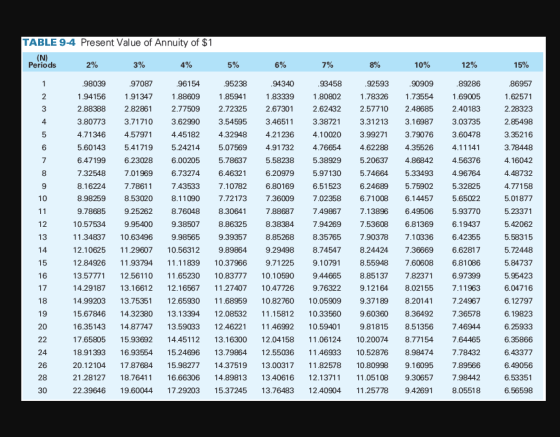Select the 15-period 6% value 9.71225
The width and height of the screenshot is (560, 437).
(x=280, y=263)
